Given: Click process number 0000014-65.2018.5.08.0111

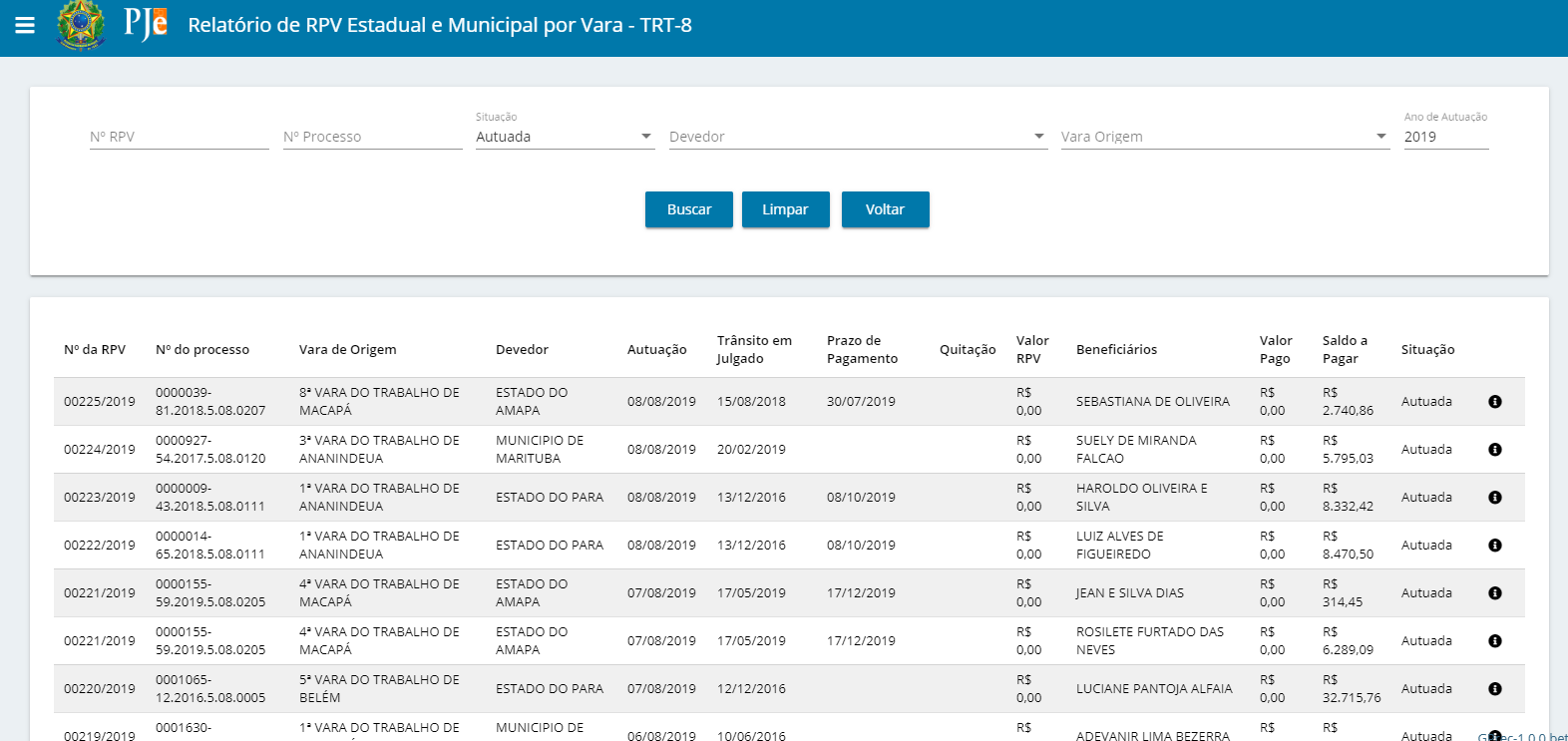Looking at the screenshot, I should [x=210, y=546].
